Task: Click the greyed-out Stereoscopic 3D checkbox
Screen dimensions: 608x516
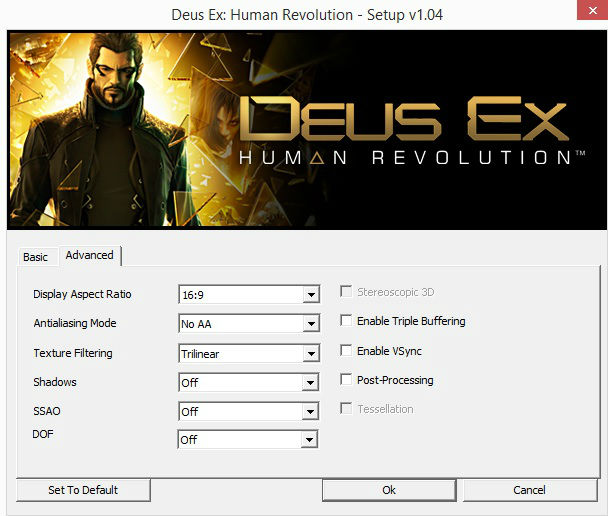Action: (346, 292)
